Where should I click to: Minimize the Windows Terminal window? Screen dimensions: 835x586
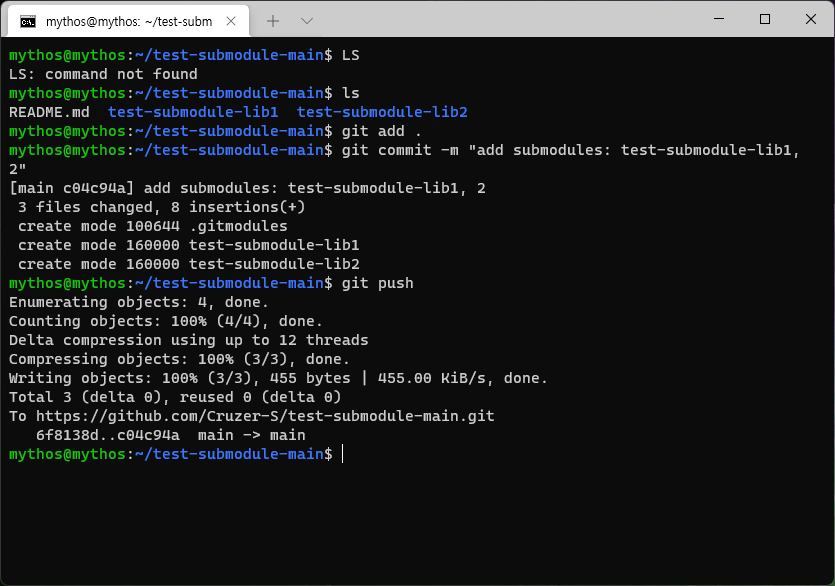718,18
